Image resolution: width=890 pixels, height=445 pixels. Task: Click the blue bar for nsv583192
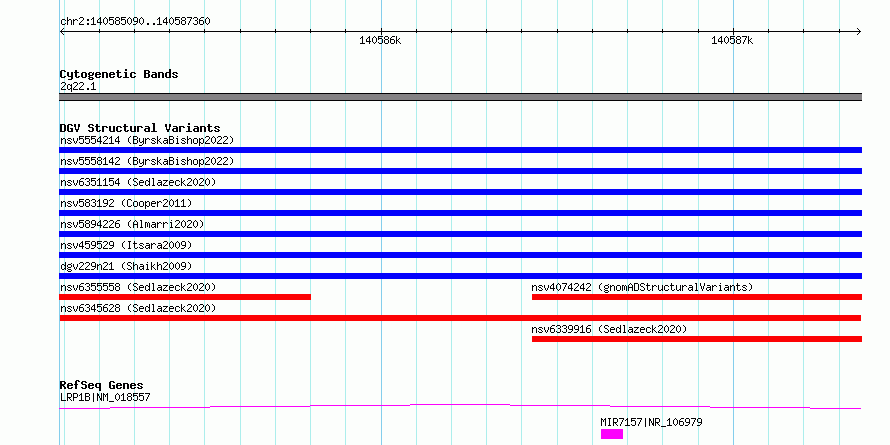coord(460,213)
